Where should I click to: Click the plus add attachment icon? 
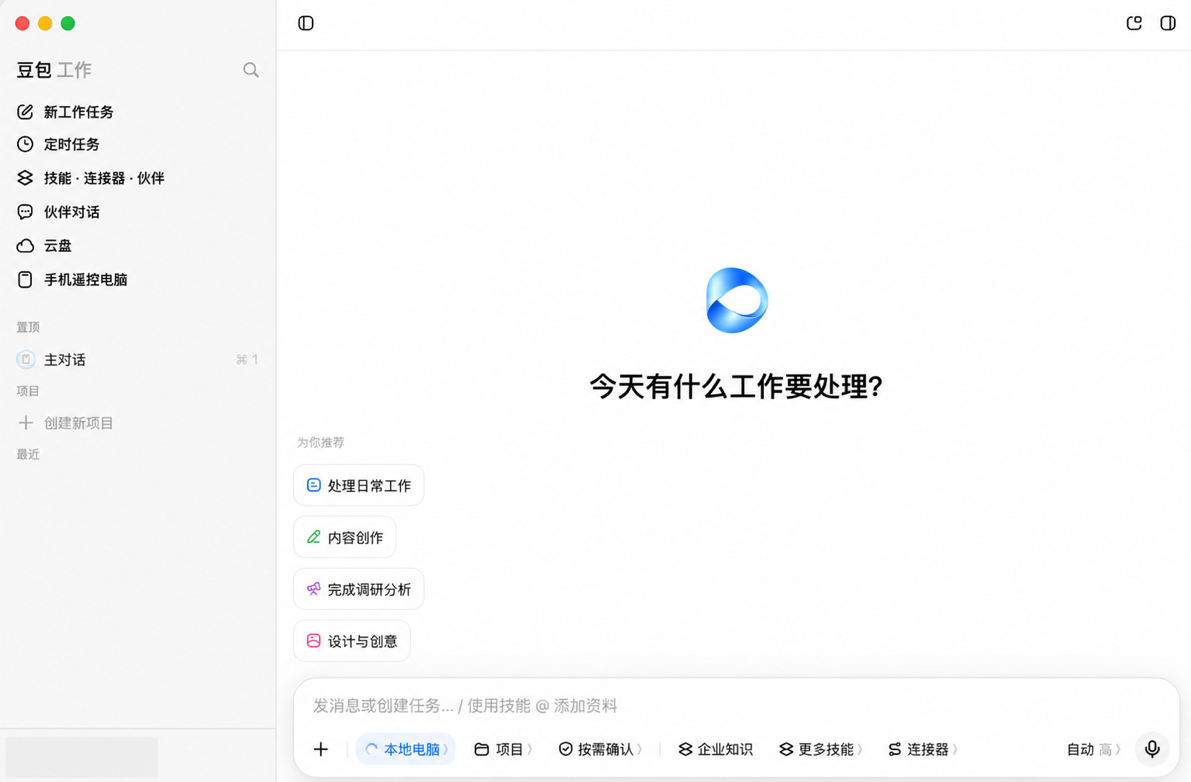321,750
